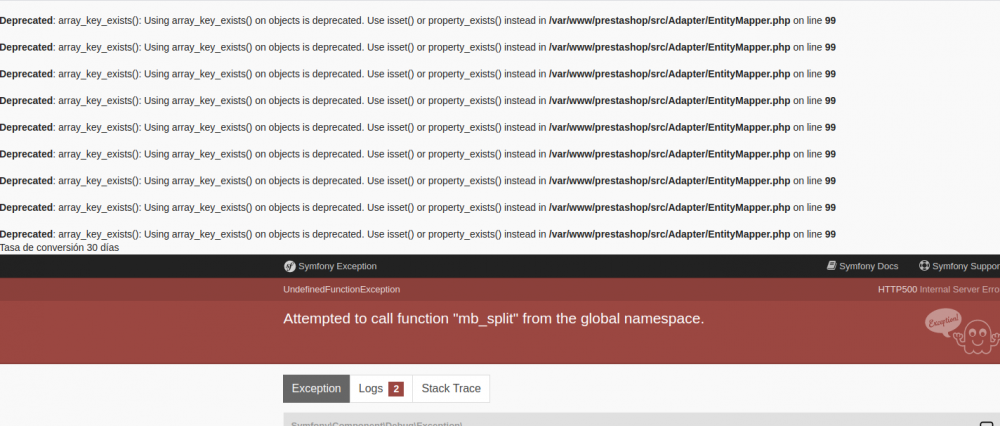Image resolution: width=1000 pixels, height=426 pixels.
Task: Switch to the Exception tab
Action: pyautogui.click(x=316, y=388)
